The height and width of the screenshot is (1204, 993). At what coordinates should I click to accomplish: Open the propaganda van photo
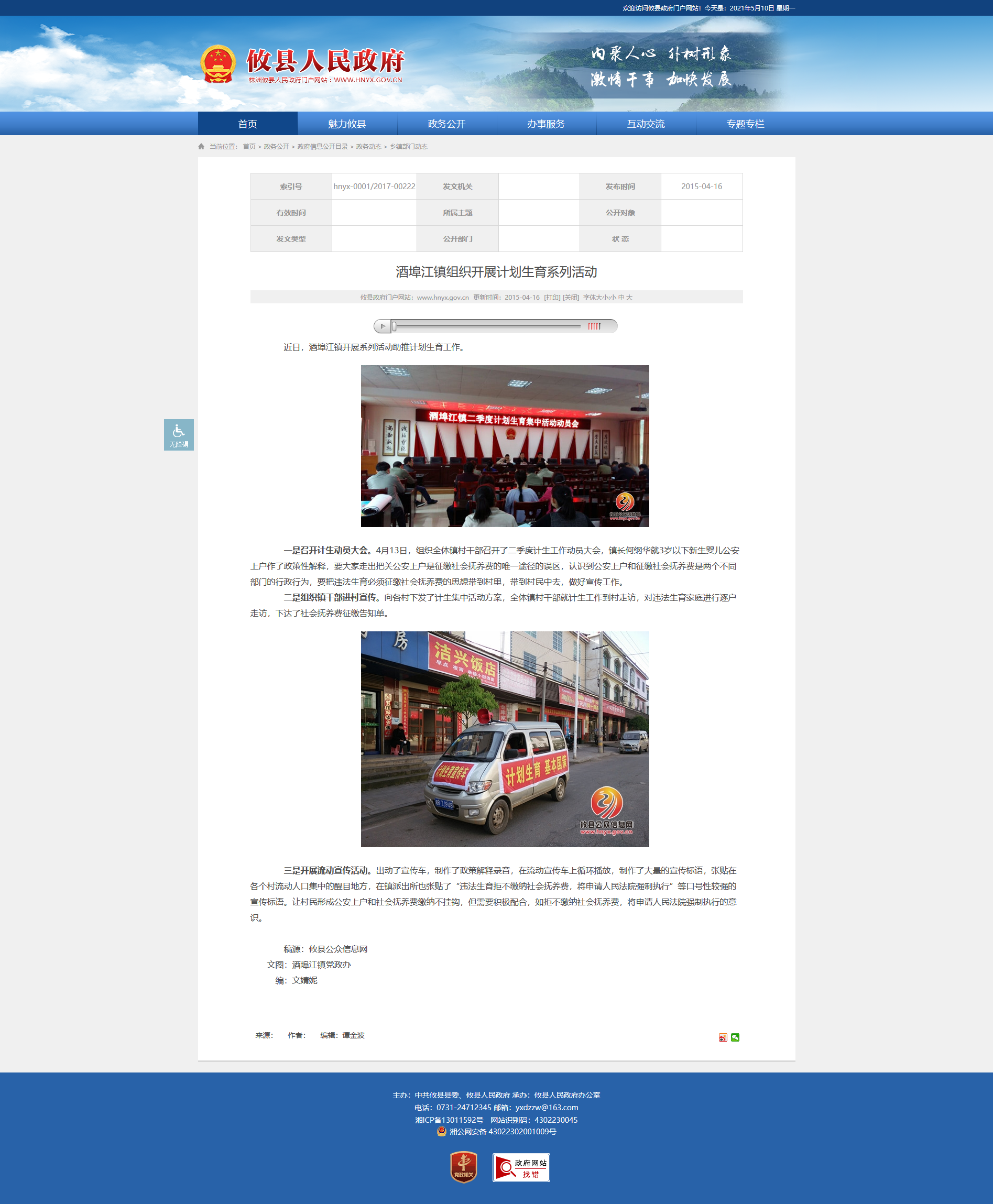(x=505, y=739)
